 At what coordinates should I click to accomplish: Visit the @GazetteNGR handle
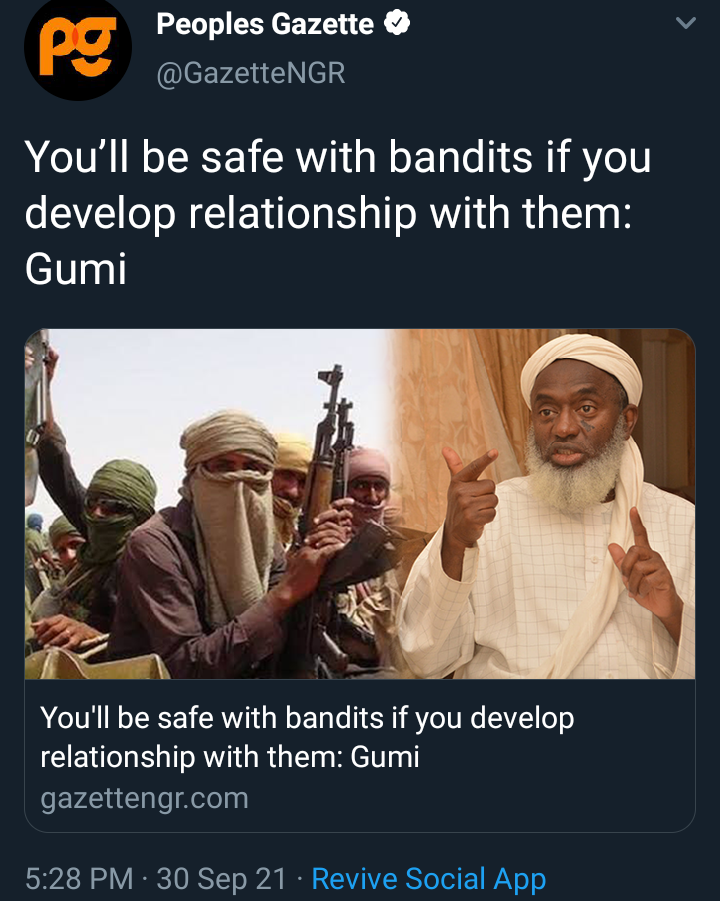tap(251, 73)
